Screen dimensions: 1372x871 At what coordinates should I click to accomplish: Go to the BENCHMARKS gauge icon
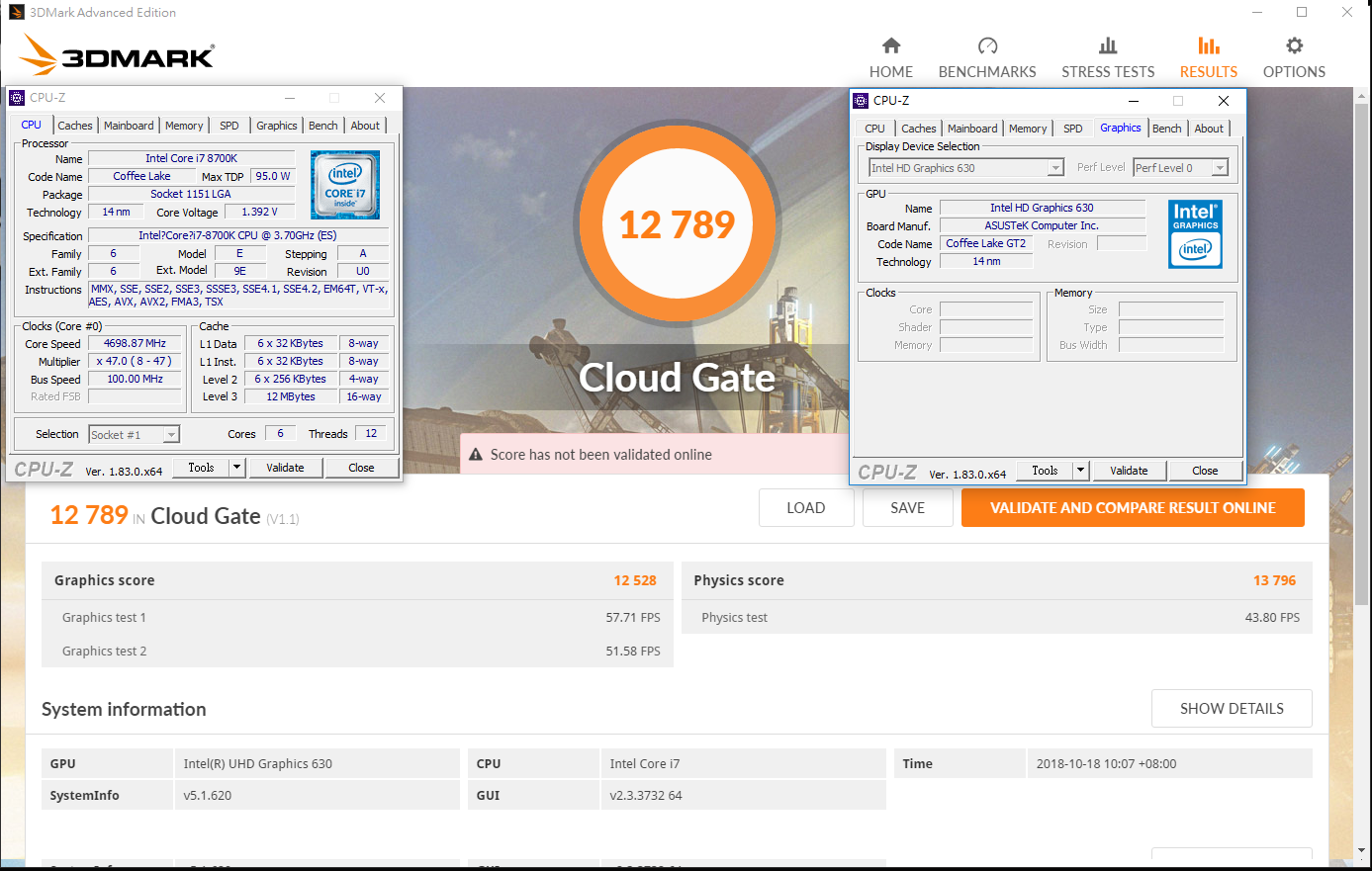(x=987, y=45)
